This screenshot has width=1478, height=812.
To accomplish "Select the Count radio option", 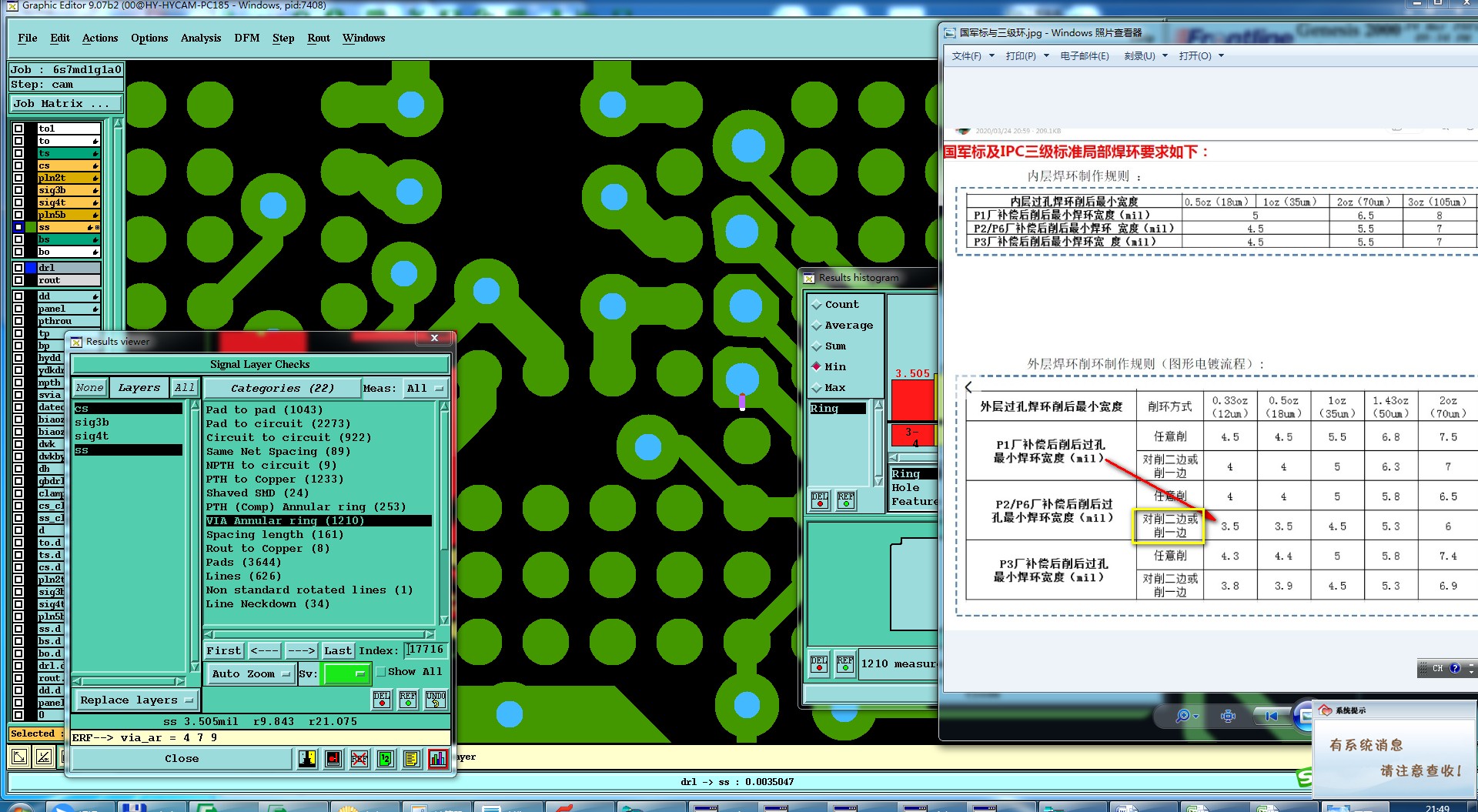I will click(x=817, y=305).
